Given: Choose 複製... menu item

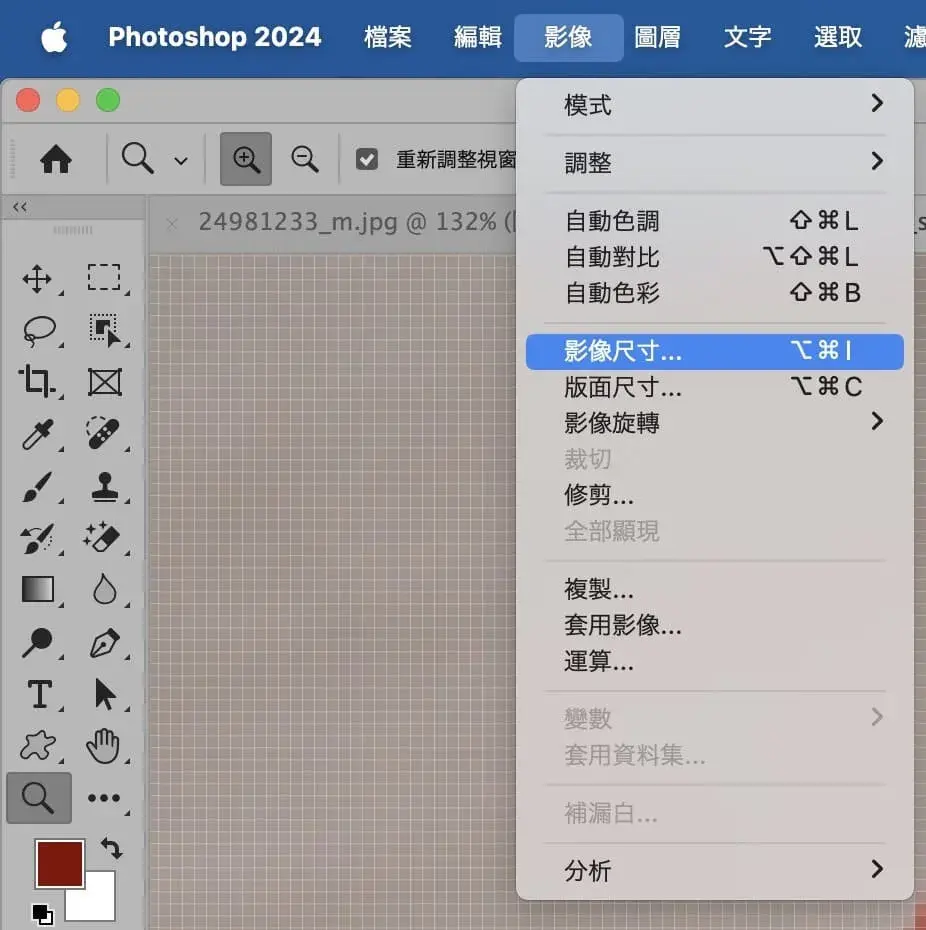Looking at the screenshot, I should click(x=715, y=589).
